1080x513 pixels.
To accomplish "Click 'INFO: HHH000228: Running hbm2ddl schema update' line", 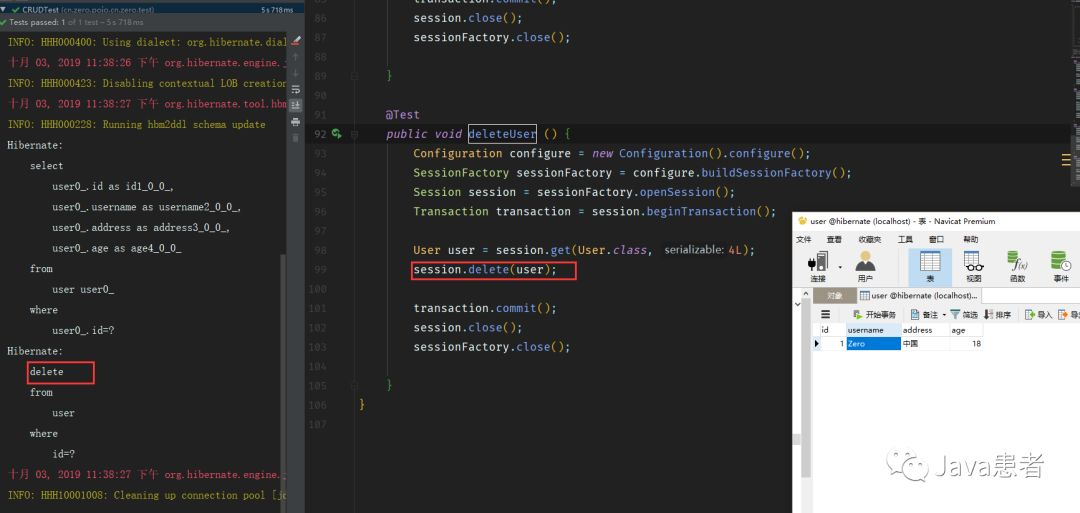I will 136,125.
